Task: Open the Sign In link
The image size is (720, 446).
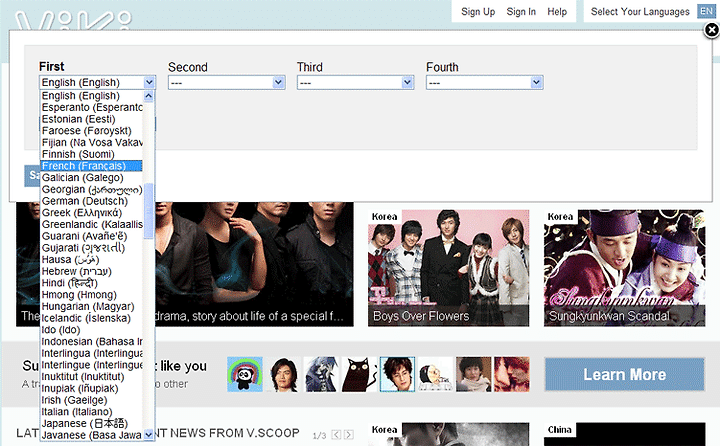Action: [x=521, y=11]
